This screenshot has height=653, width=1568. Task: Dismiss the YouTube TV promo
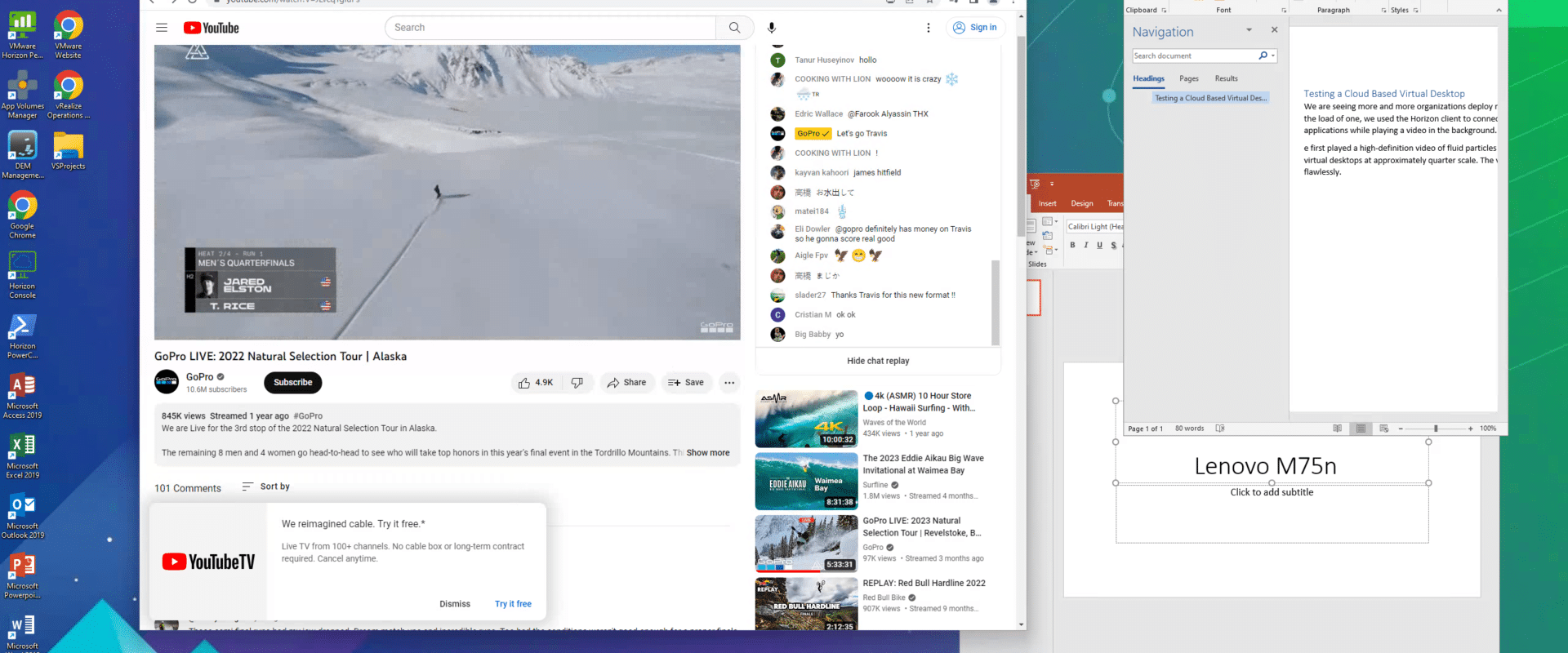click(x=455, y=604)
